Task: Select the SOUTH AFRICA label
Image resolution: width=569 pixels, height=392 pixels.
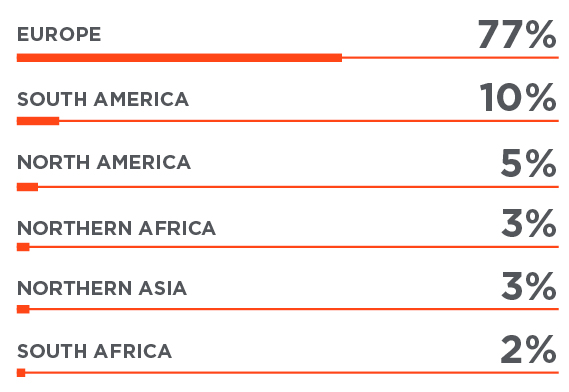Action: coord(94,351)
